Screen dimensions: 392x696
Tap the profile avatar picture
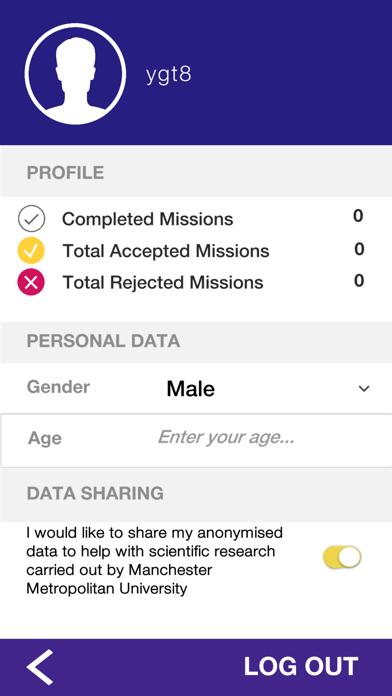point(75,74)
